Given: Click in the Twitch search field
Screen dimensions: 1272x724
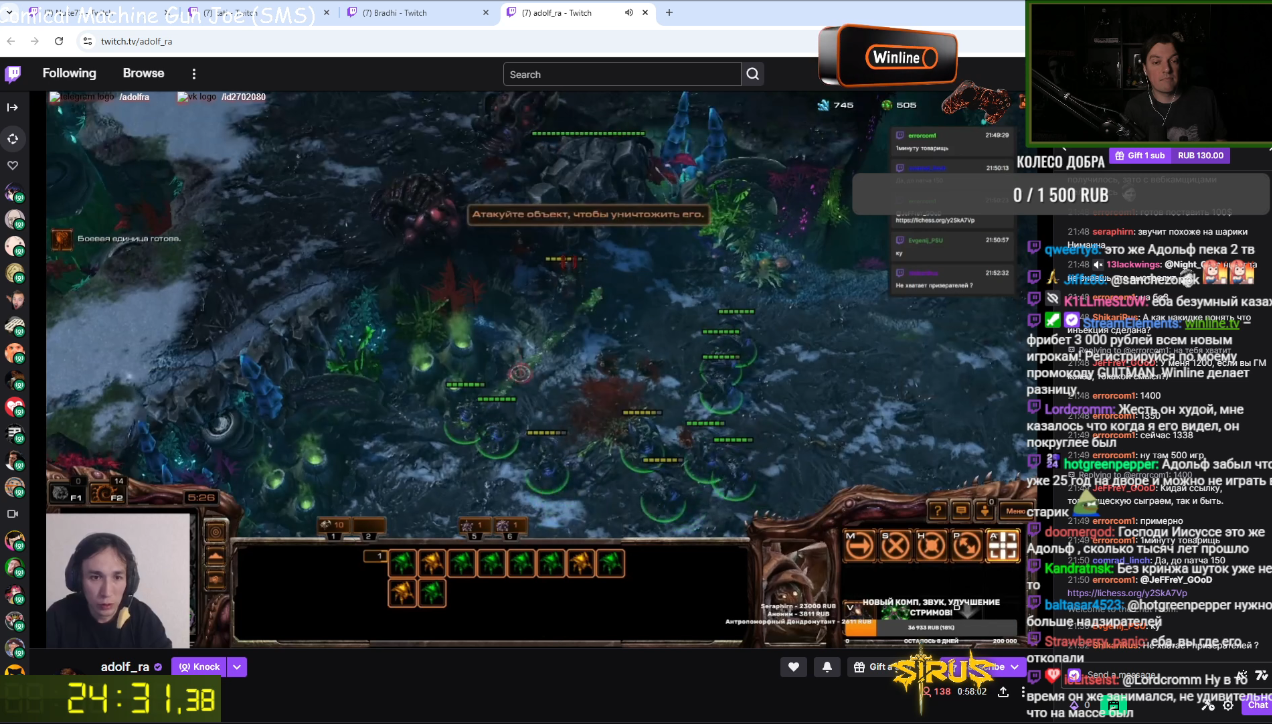Looking at the screenshot, I should pos(622,74).
